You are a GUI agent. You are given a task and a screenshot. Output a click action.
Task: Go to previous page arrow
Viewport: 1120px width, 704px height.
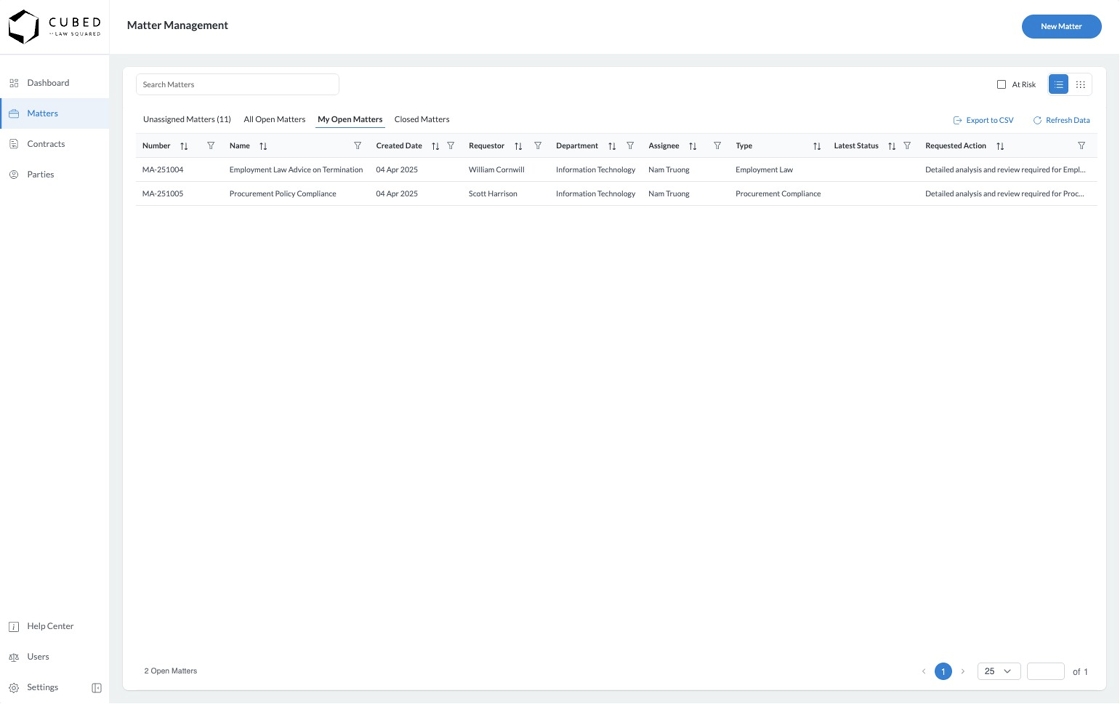924,671
